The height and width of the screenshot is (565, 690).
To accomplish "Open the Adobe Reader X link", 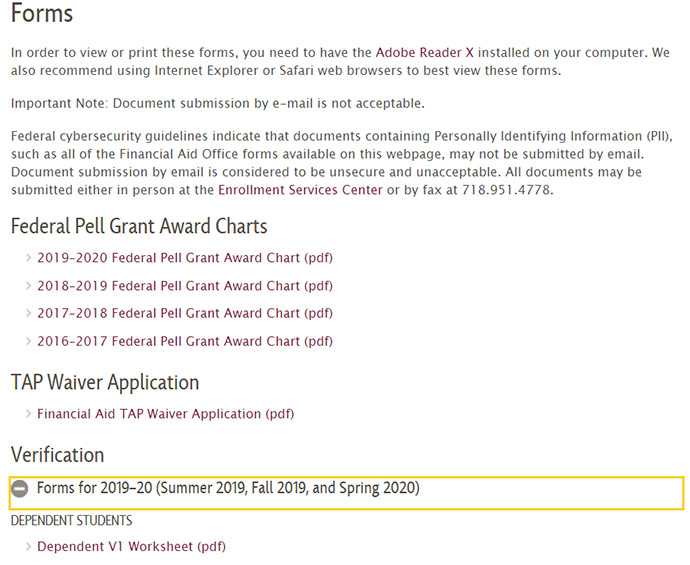I will [424, 52].
